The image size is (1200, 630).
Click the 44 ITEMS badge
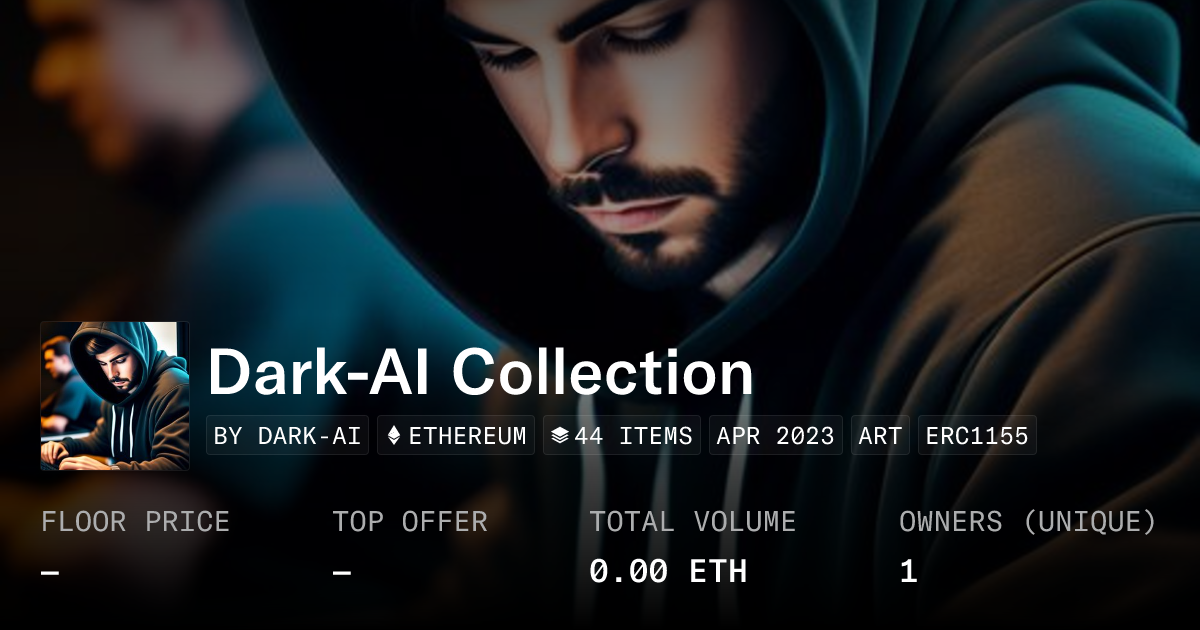622,436
